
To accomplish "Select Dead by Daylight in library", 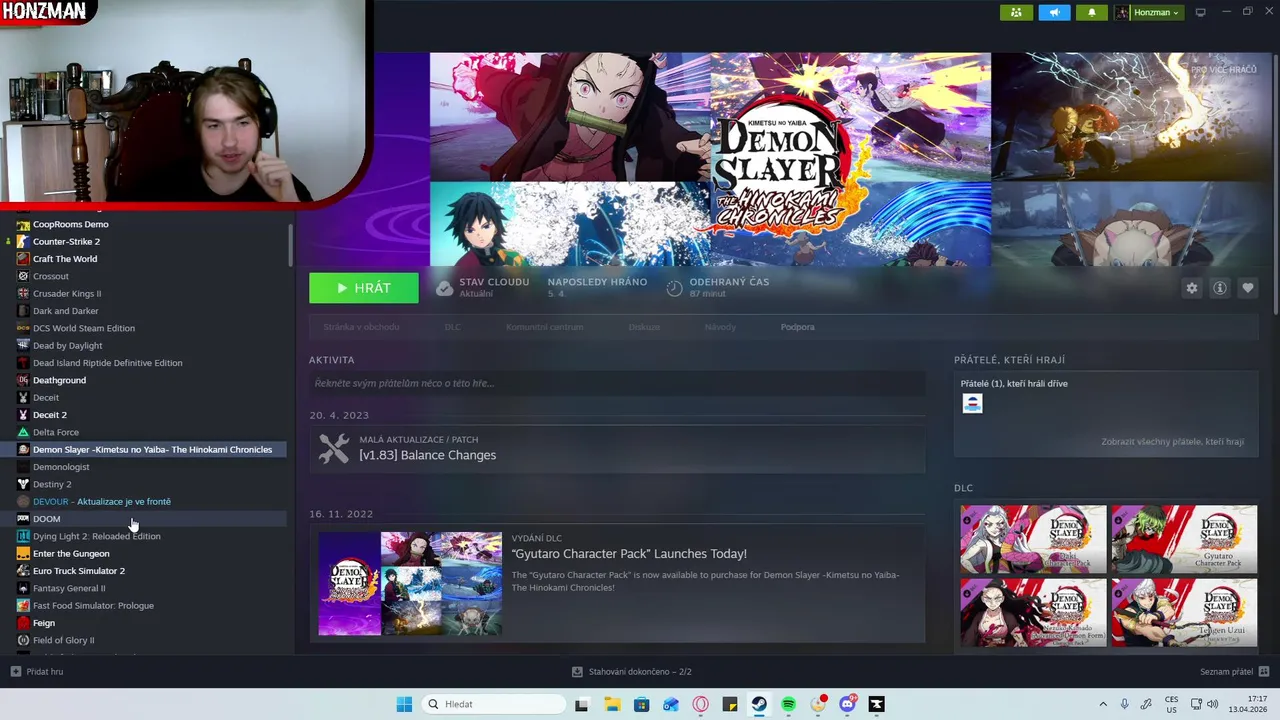I will click(x=68, y=346).
